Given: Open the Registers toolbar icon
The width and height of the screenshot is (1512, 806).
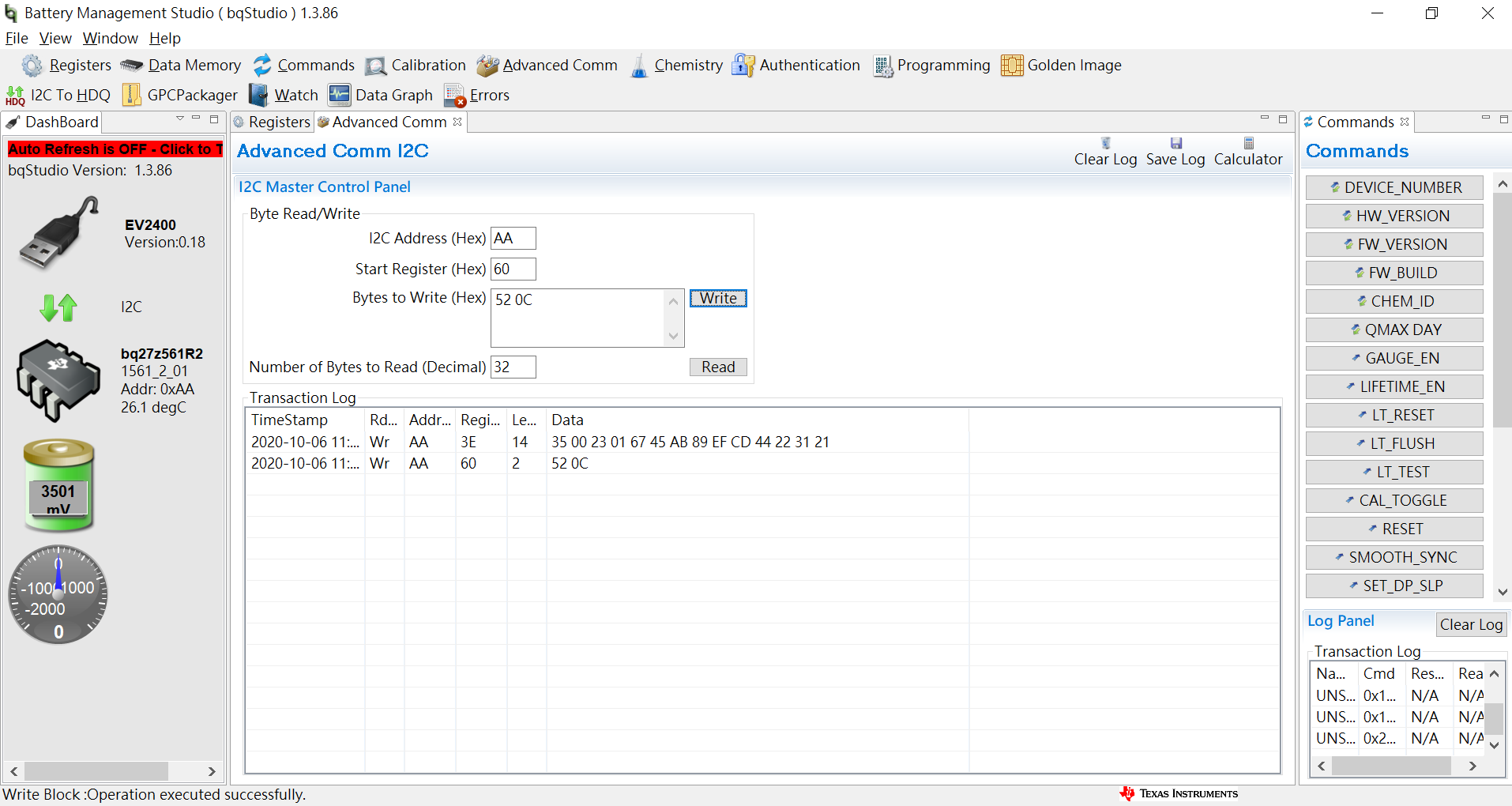Looking at the screenshot, I should click(x=32, y=66).
